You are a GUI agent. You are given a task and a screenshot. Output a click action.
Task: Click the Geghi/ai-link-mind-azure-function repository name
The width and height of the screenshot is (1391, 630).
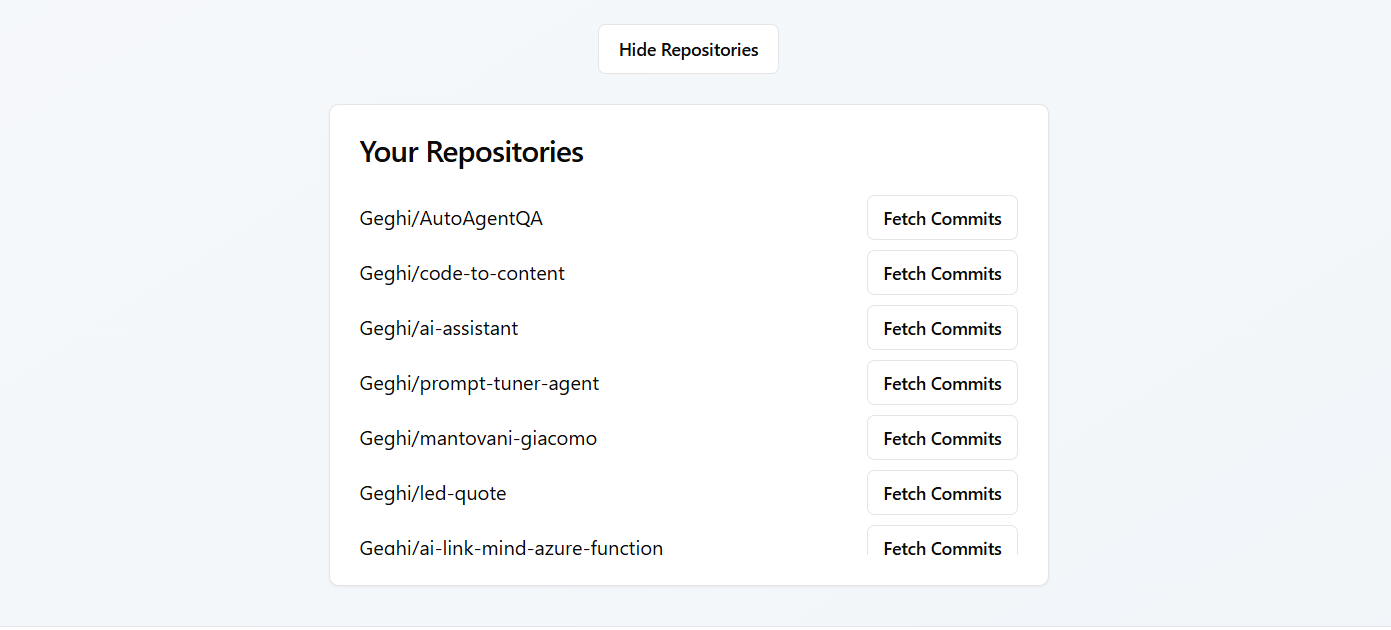tap(511, 547)
